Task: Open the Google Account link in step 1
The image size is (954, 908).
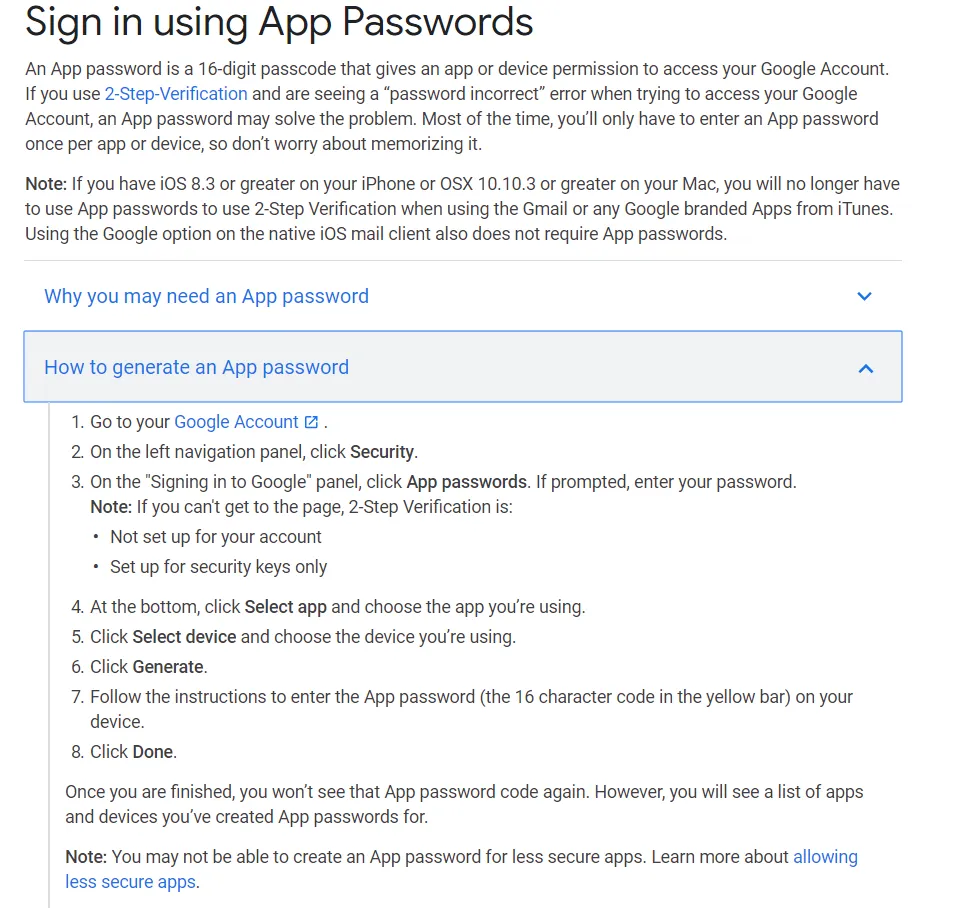Action: 236,422
